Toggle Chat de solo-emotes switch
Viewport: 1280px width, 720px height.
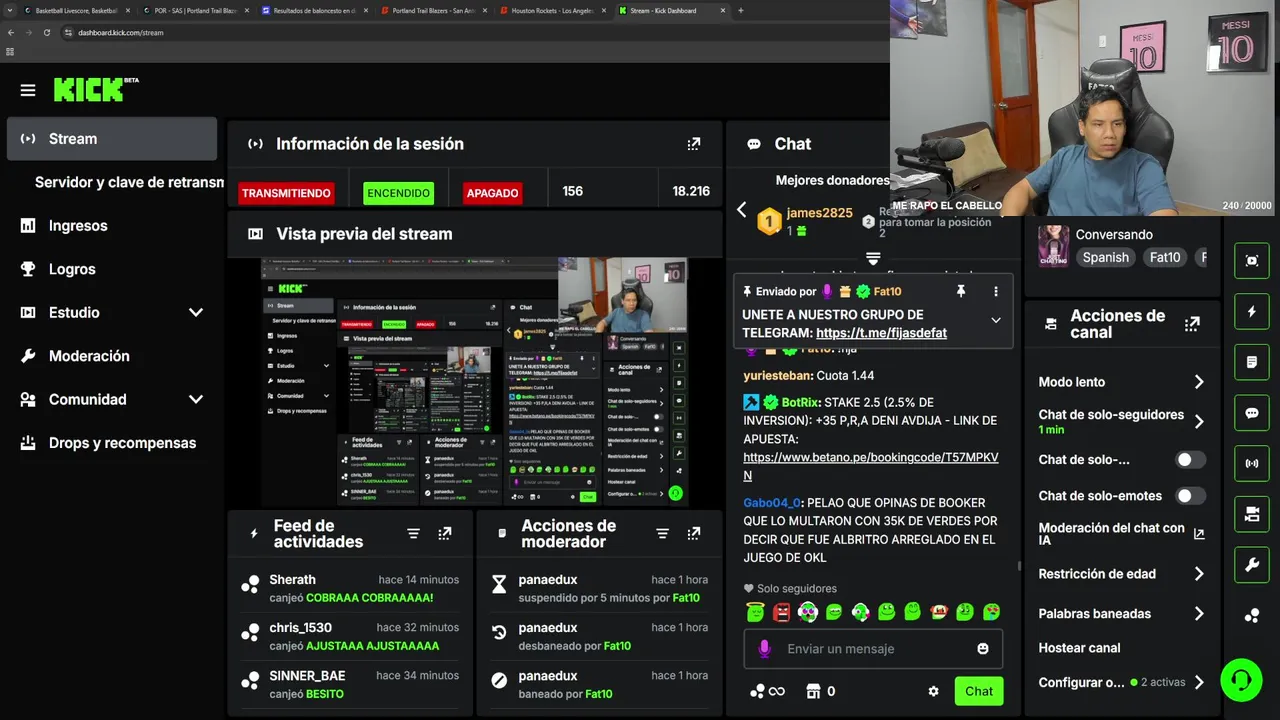pos(1190,496)
